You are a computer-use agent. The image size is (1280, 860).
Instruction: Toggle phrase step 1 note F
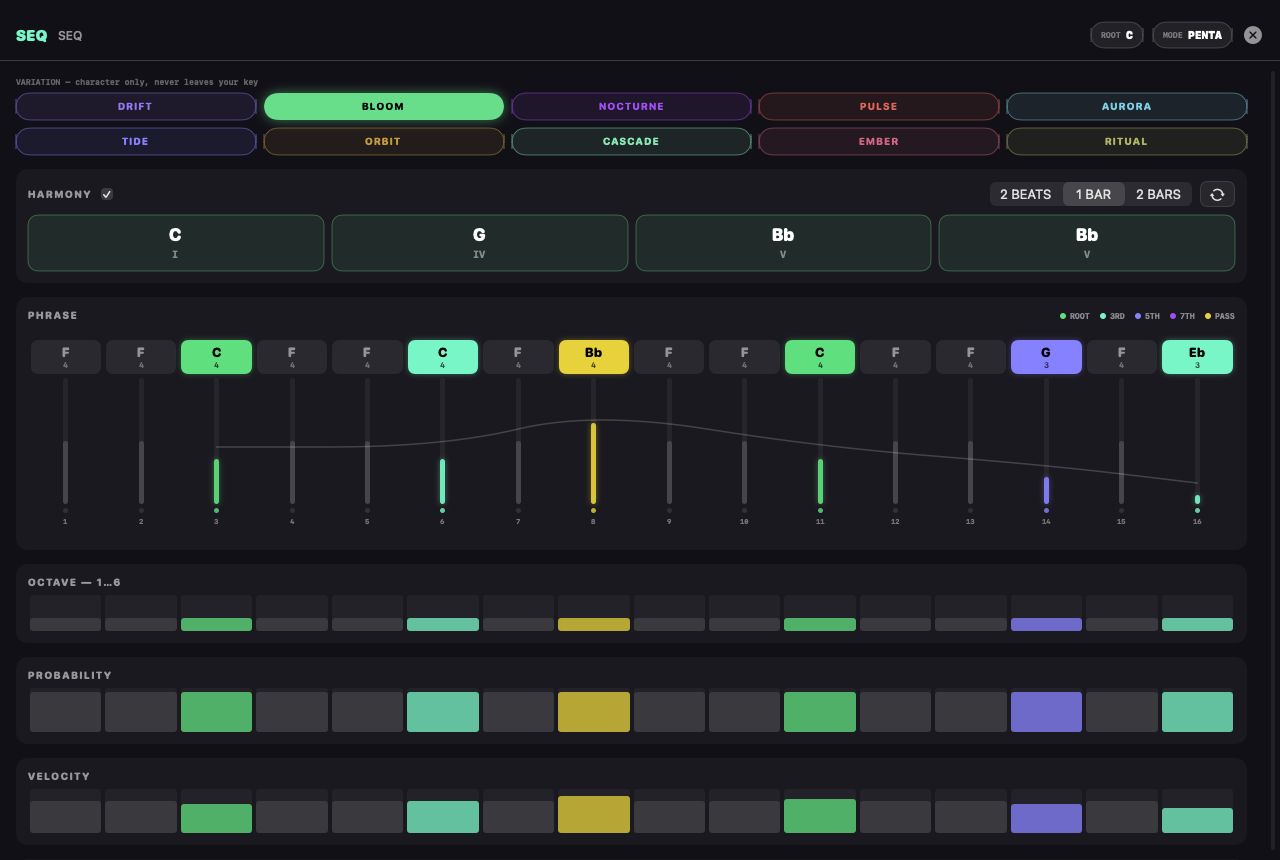(x=66, y=357)
